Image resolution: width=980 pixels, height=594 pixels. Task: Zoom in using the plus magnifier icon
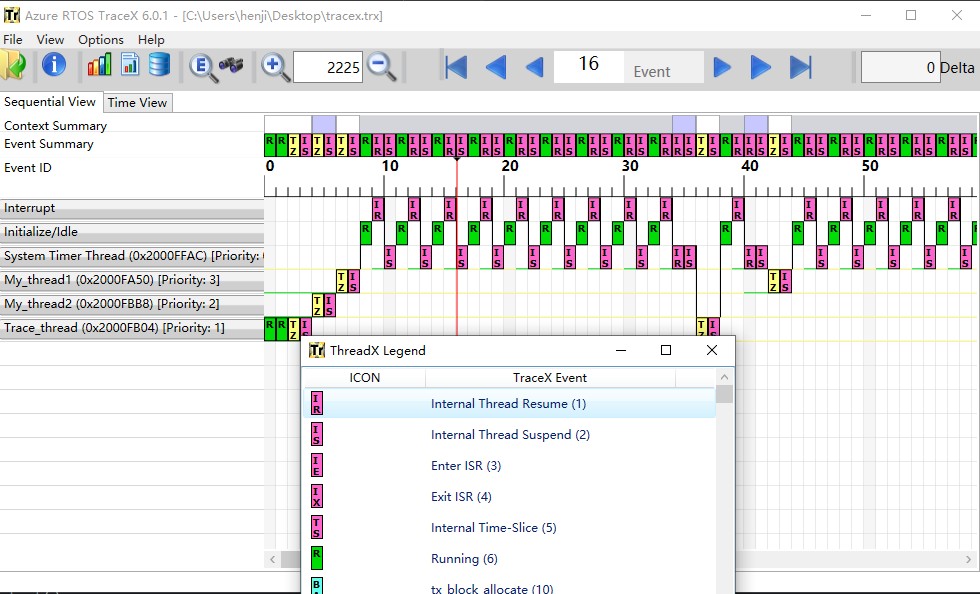274,66
